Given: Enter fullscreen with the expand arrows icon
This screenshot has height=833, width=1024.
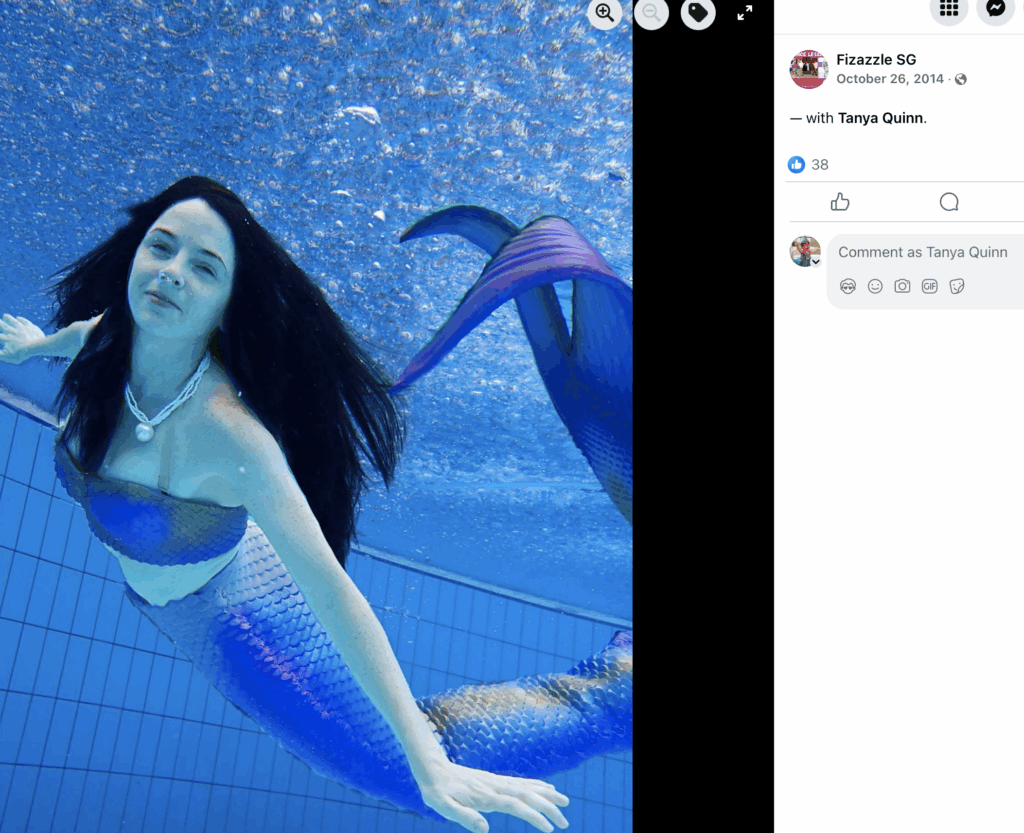Looking at the screenshot, I should click(x=744, y=13).
